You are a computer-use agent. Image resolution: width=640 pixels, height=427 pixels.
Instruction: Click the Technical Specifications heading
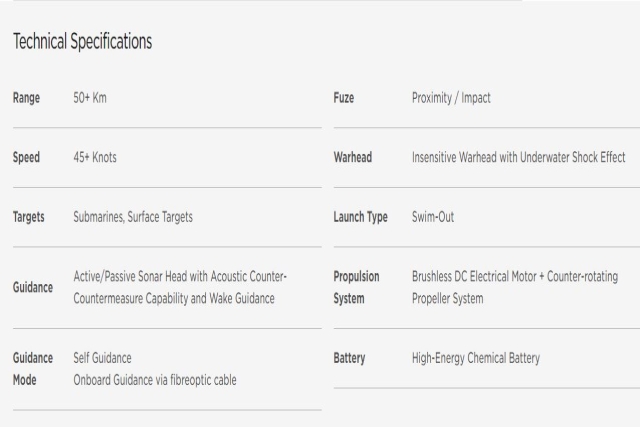pyautogui.click(x=82, y=42)
